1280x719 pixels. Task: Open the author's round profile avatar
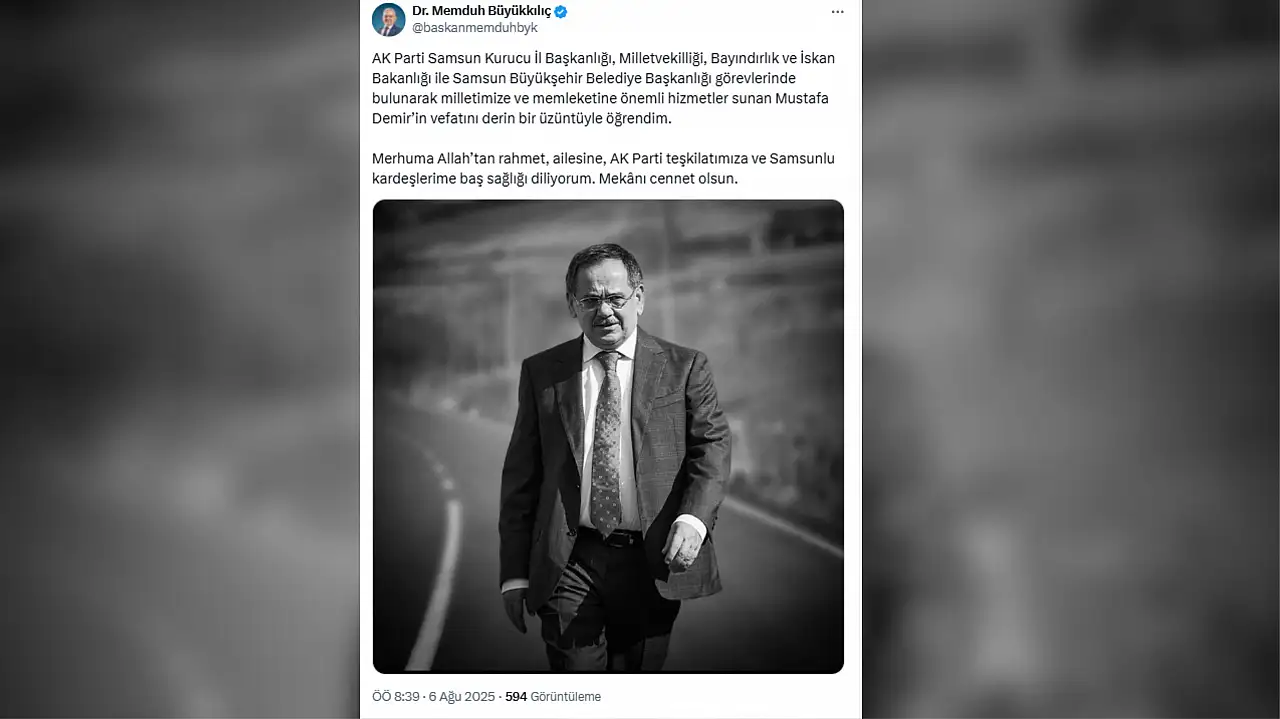(389, 19)
